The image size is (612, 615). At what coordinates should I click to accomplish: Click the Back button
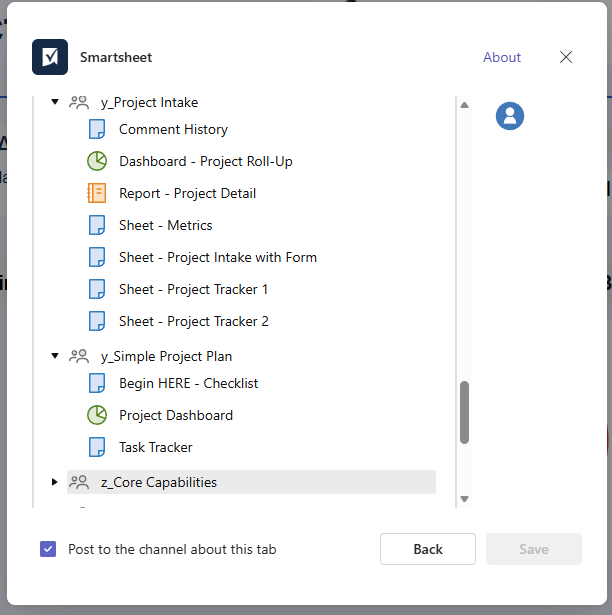pyautogui.click(x=428, y=549)
